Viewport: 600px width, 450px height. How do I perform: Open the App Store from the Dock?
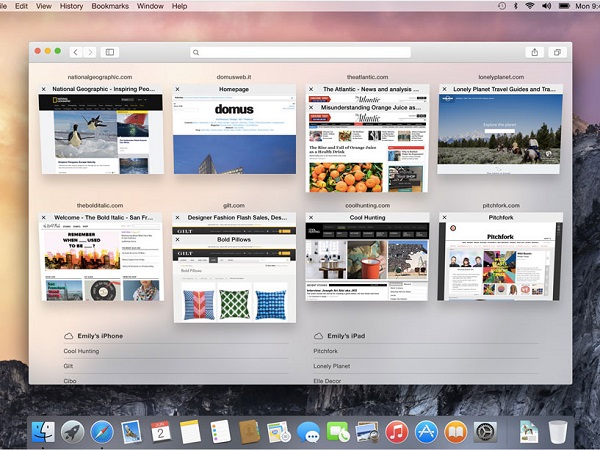point(426,432)
